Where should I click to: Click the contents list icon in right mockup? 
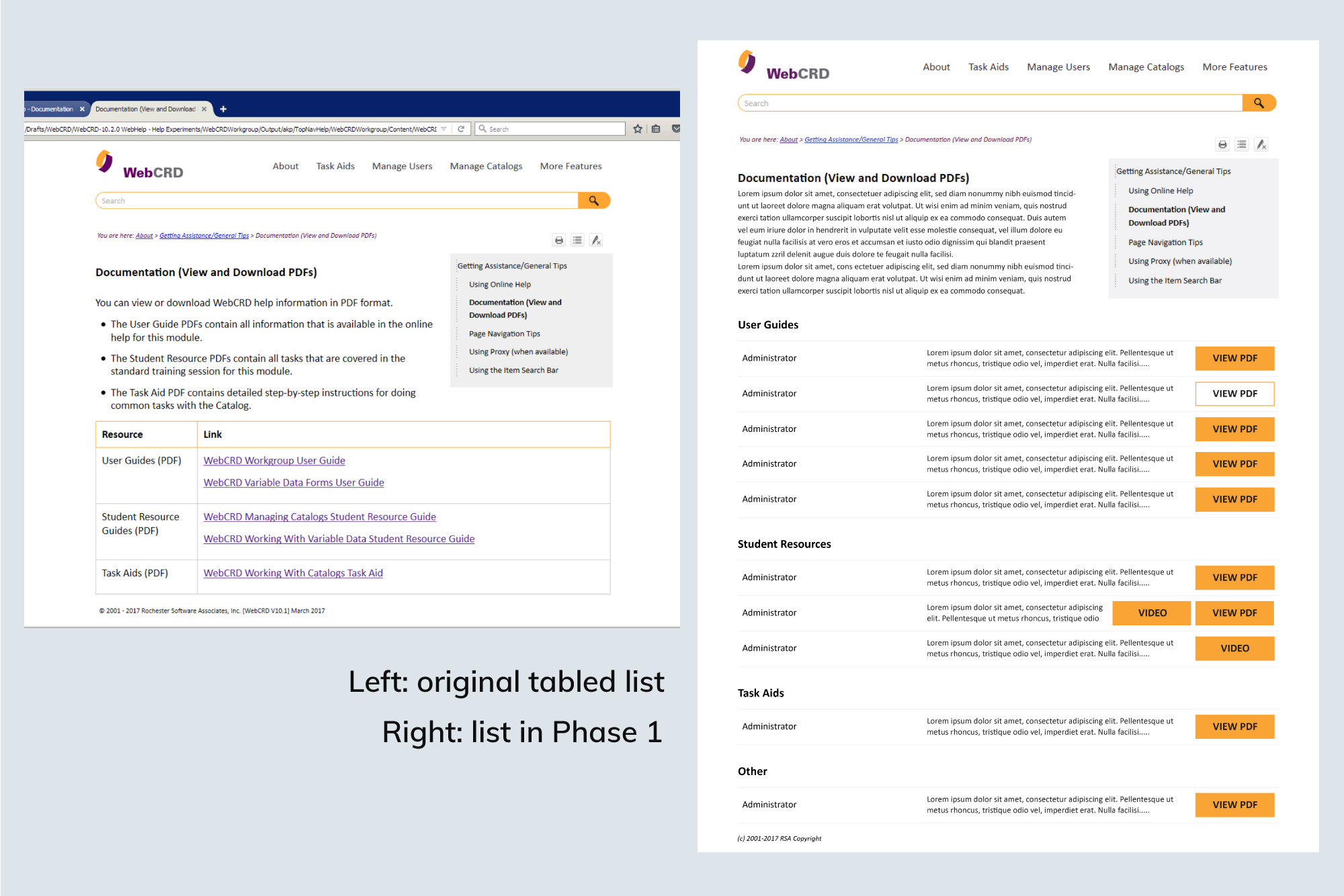pos(1242,144)
